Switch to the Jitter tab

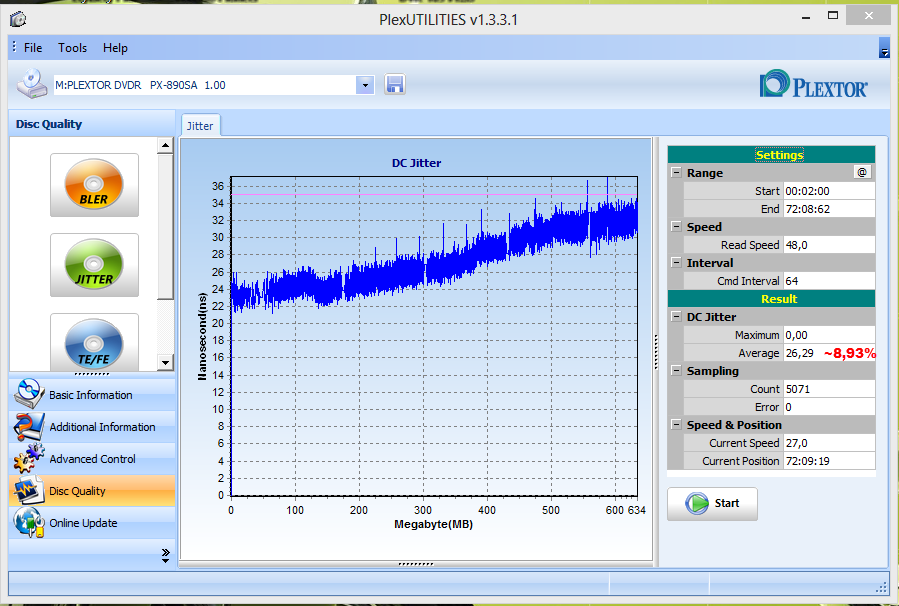(200, 126)
